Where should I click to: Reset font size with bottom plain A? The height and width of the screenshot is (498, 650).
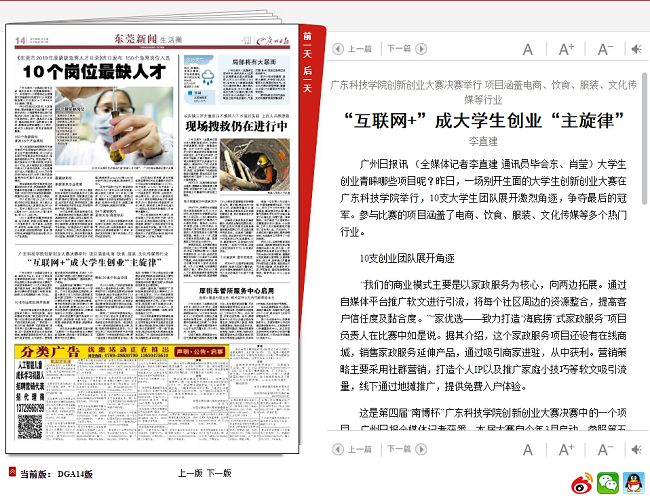[x=527, y=450]
